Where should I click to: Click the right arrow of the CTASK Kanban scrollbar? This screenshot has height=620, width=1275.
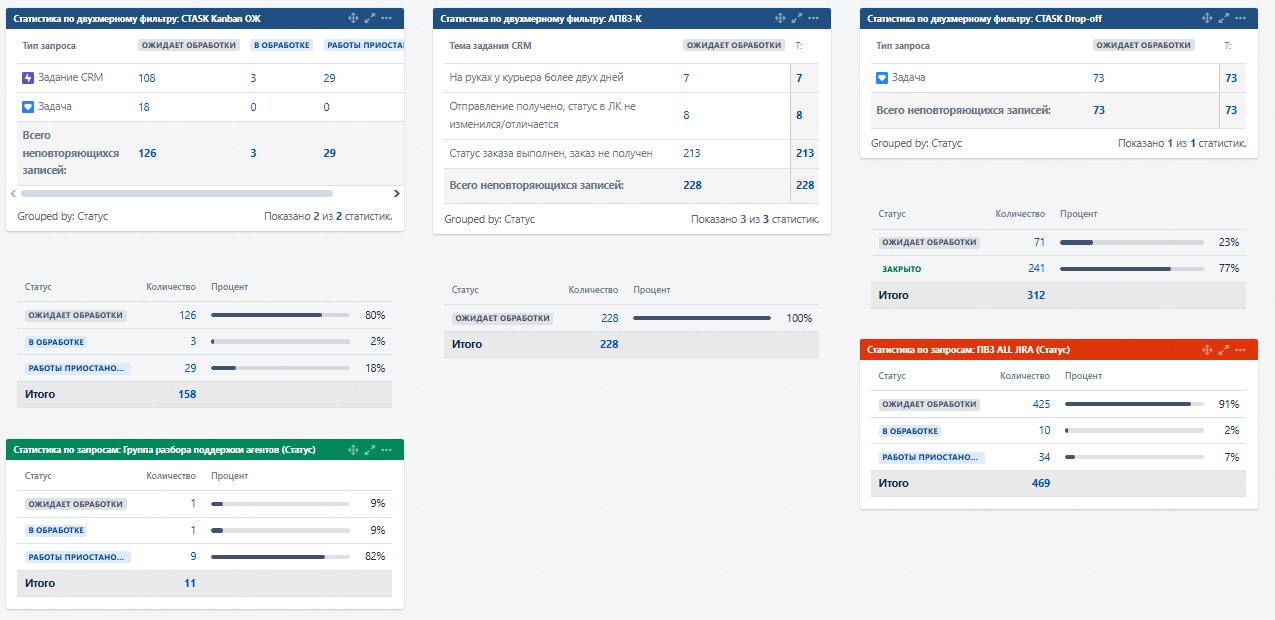396,193
